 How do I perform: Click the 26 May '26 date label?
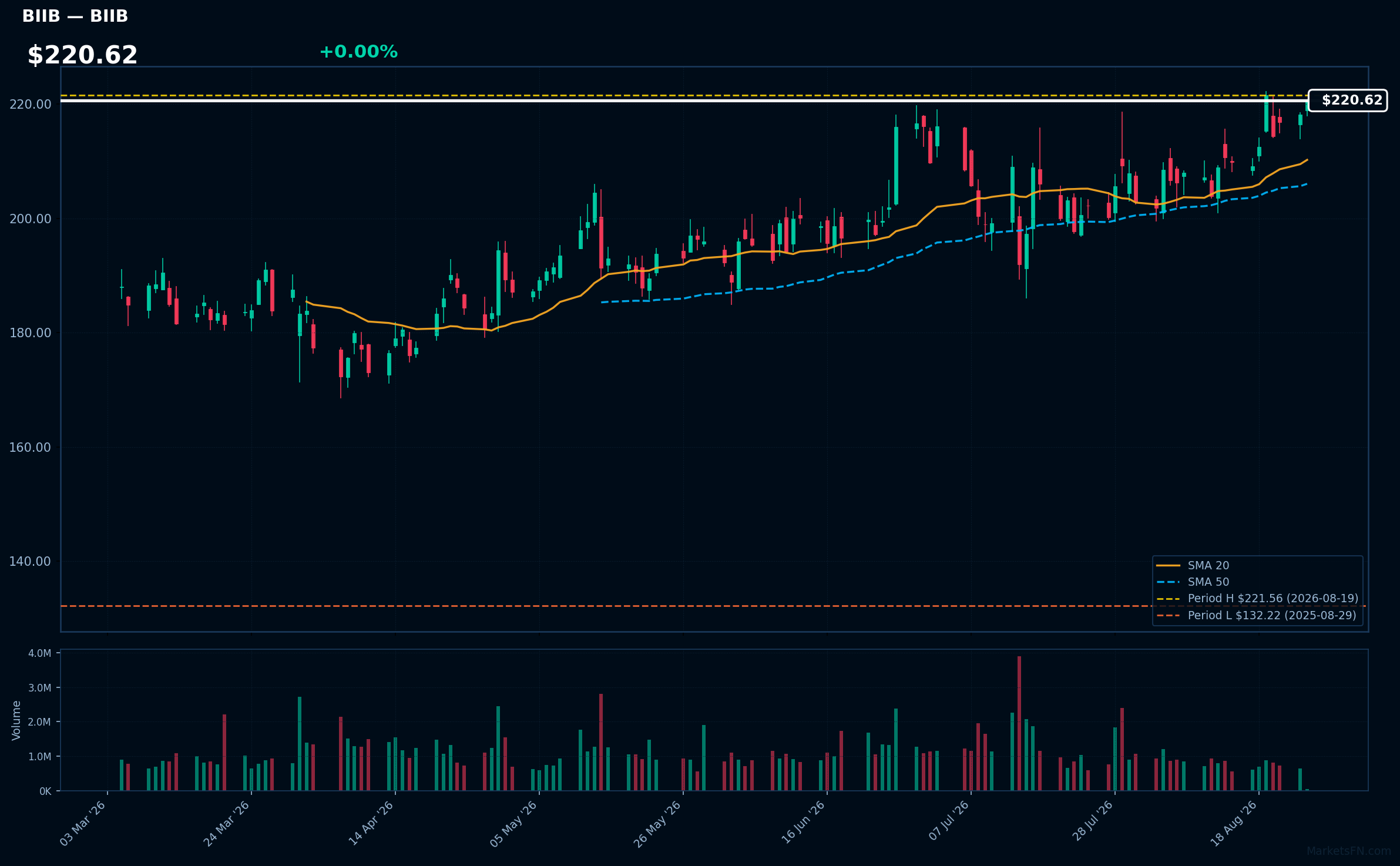pyautogui.click(x=657, y=823)
